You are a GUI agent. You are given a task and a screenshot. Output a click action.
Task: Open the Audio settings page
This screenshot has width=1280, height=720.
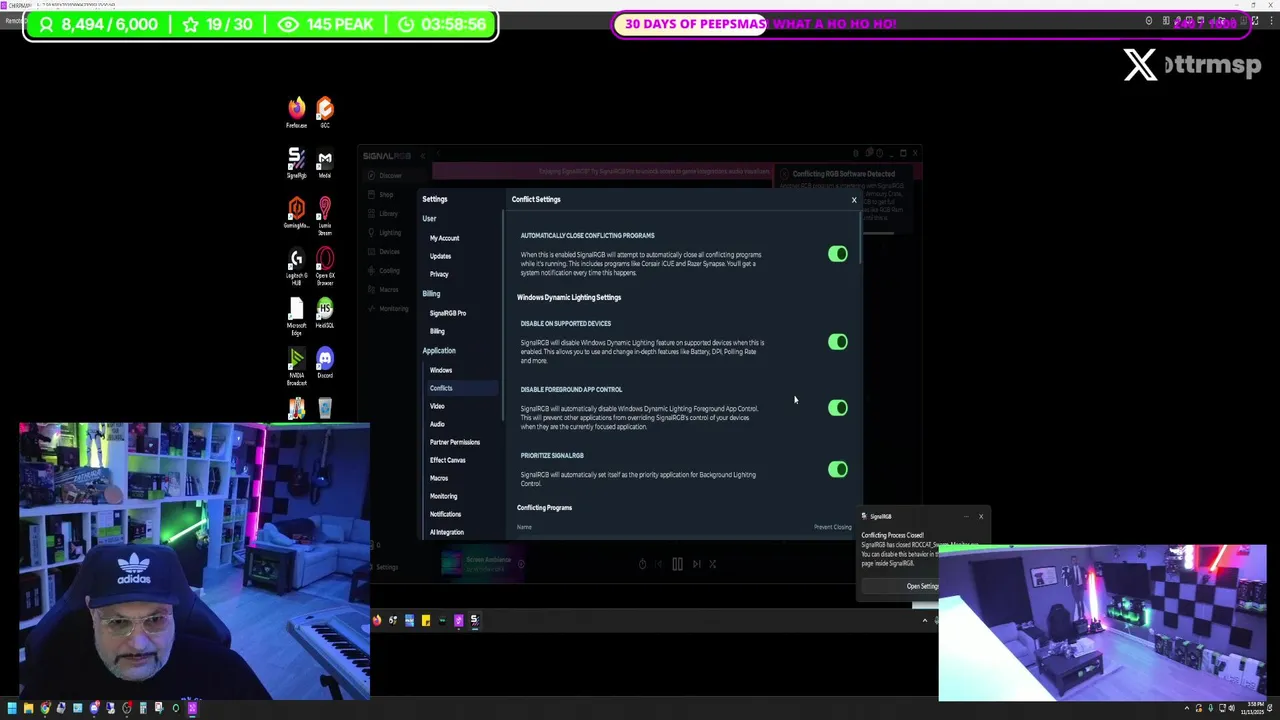pos(437,424)
